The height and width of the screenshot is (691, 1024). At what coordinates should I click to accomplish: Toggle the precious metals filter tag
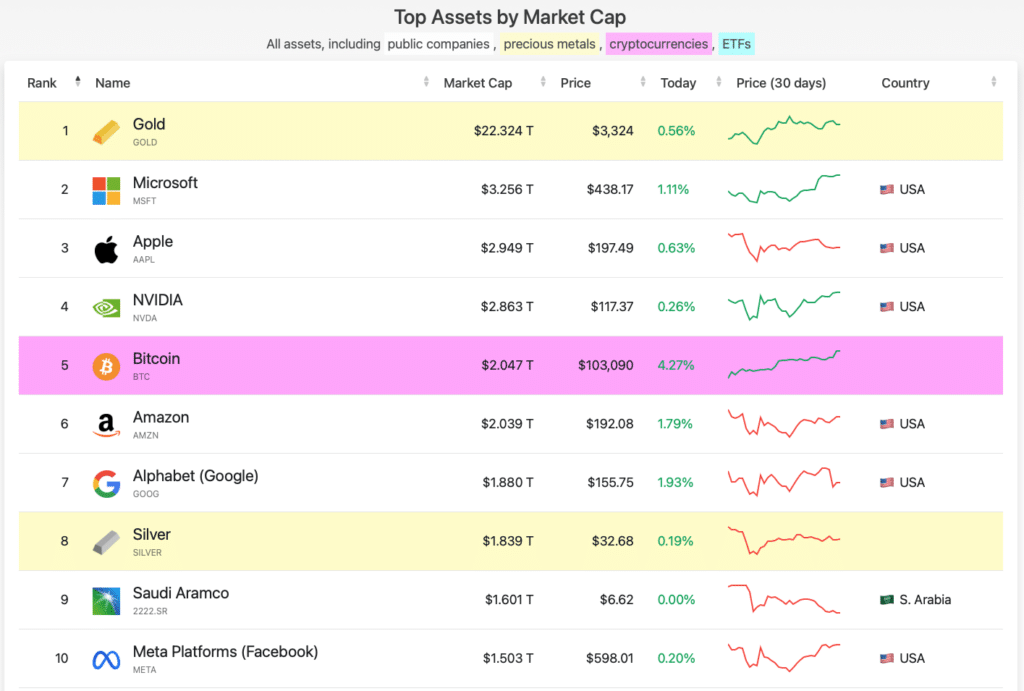point(549,44)
